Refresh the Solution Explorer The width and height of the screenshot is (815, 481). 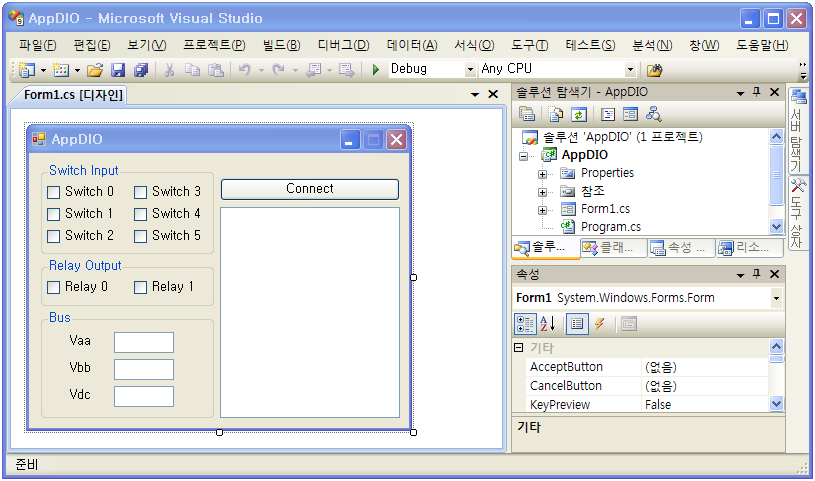pyautogui.click(x=579, y=114)
